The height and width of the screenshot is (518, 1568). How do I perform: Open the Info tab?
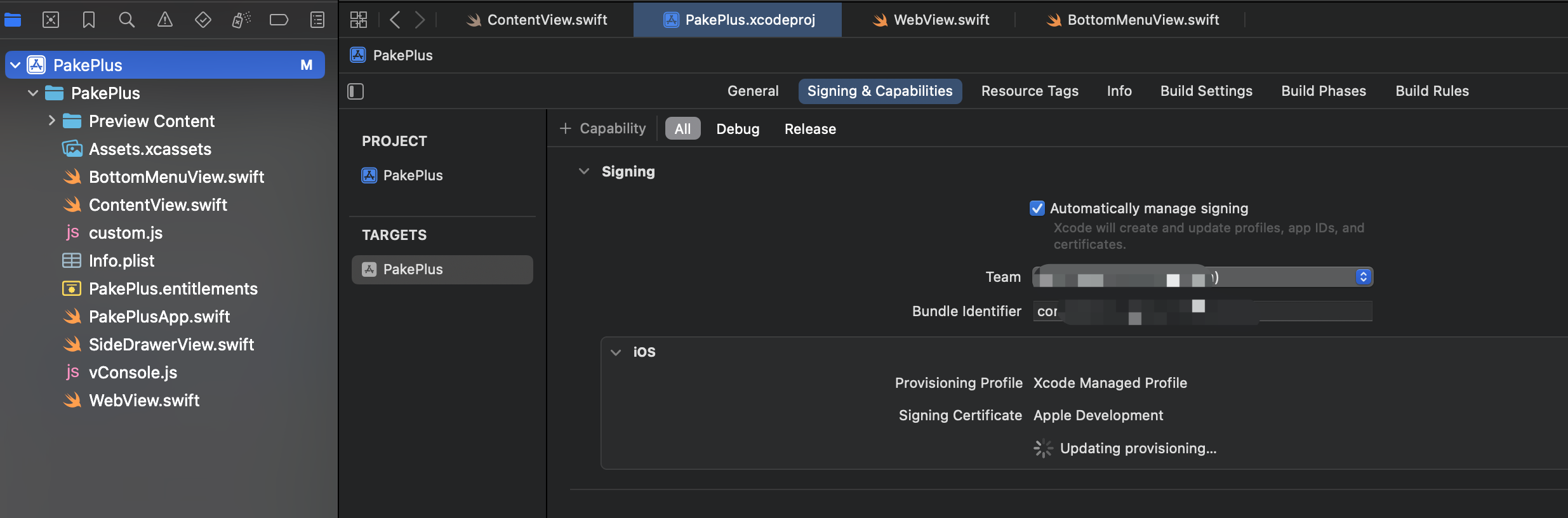point(1119,91)
